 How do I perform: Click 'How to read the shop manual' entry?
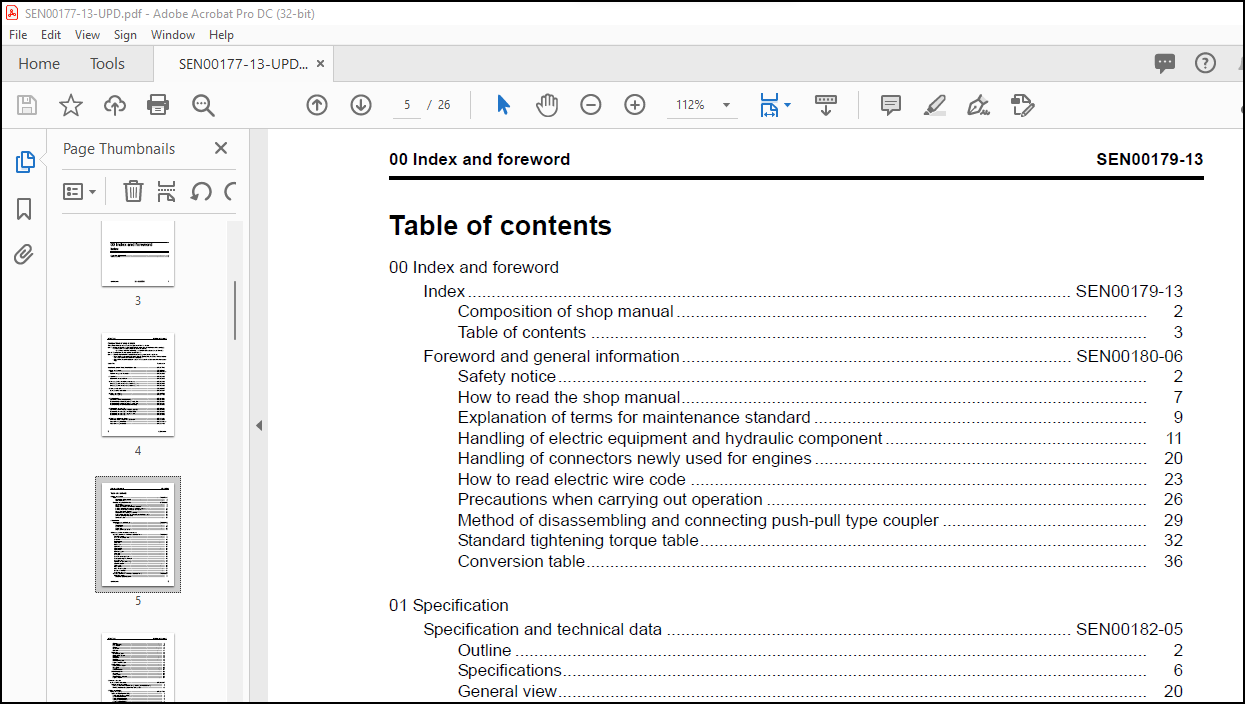coord(569,398)
